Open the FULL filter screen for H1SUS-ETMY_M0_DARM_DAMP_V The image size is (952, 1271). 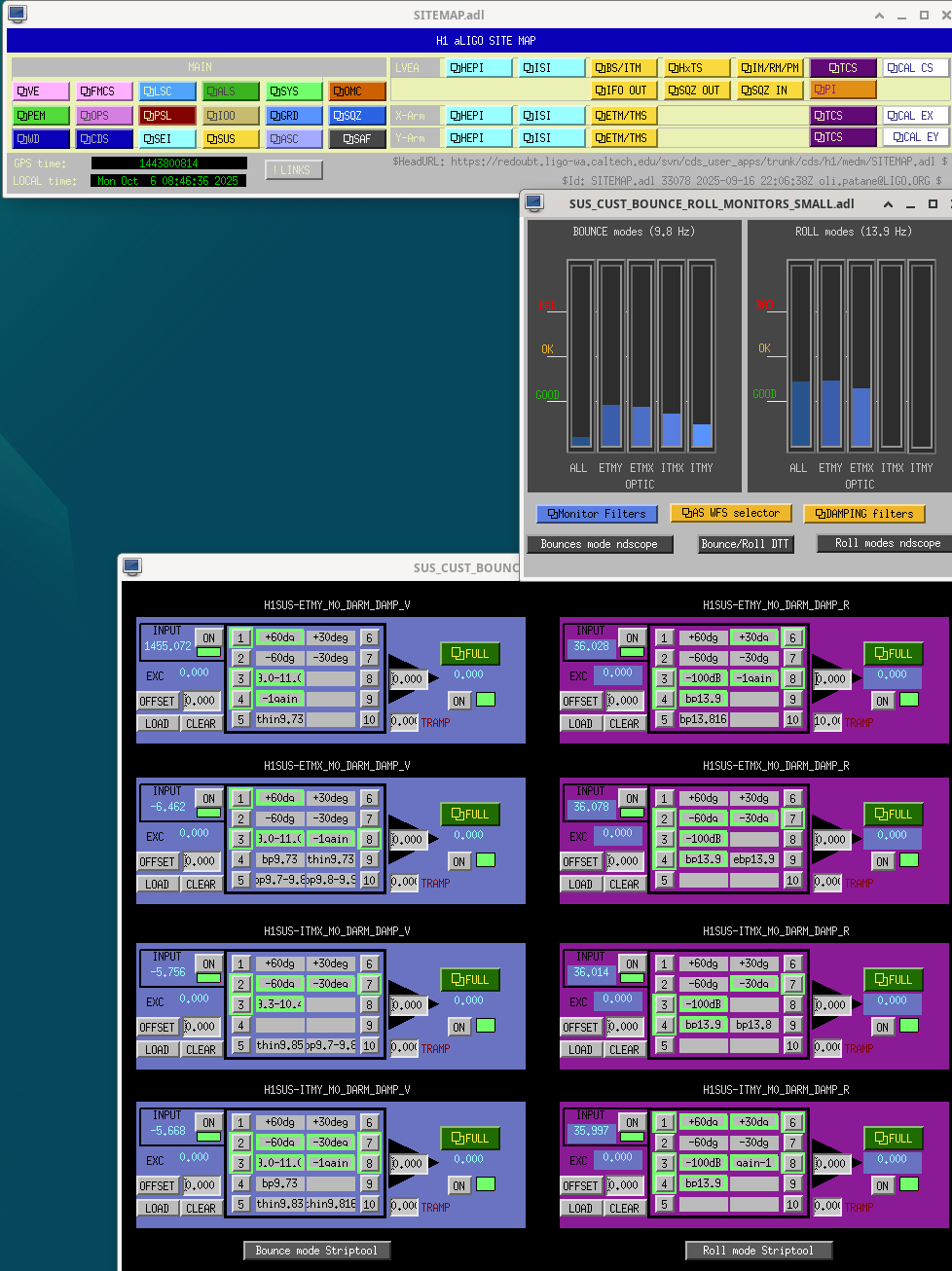coord(470,654)
